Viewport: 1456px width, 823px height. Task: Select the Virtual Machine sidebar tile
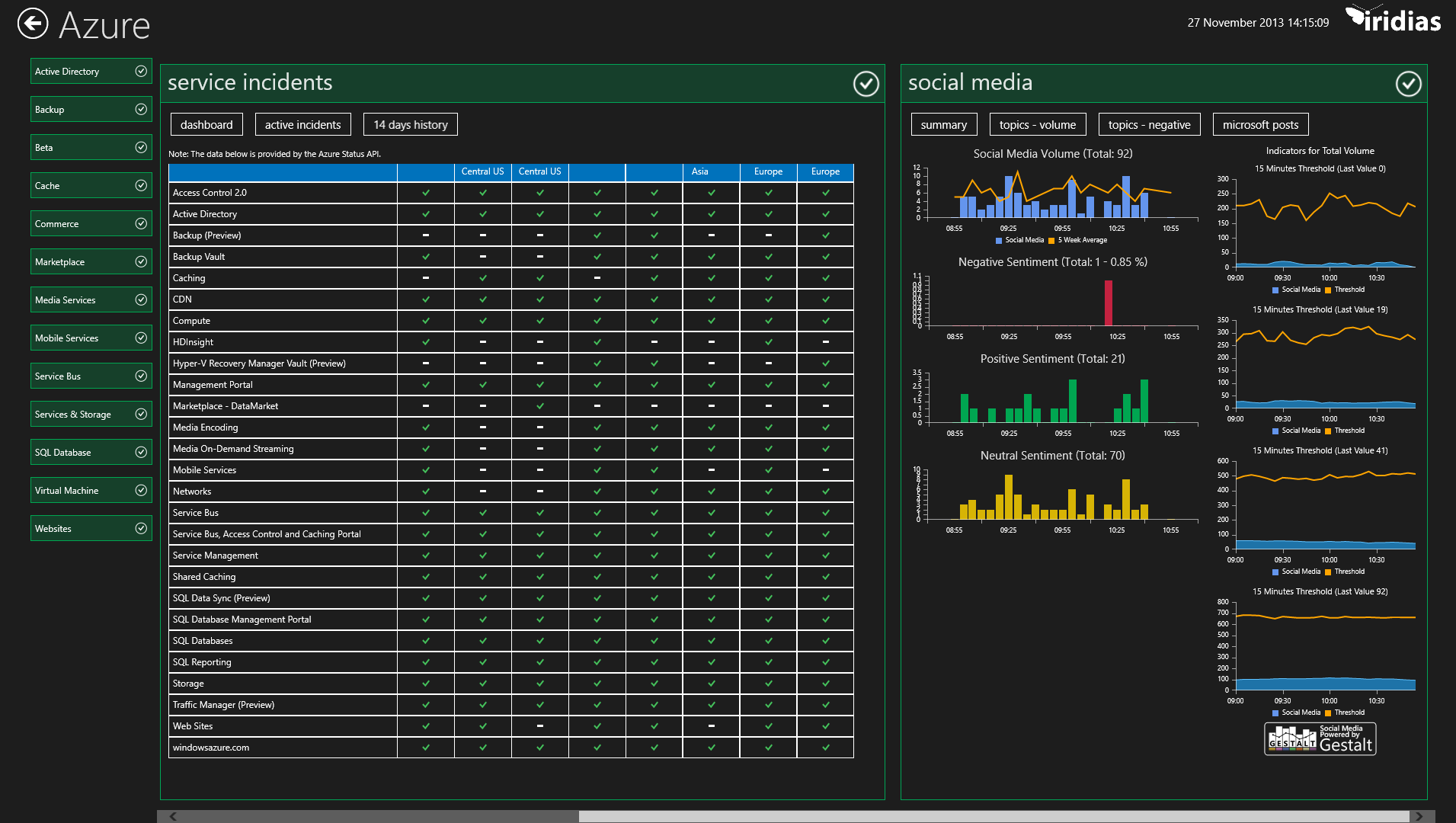pos(91,490)
